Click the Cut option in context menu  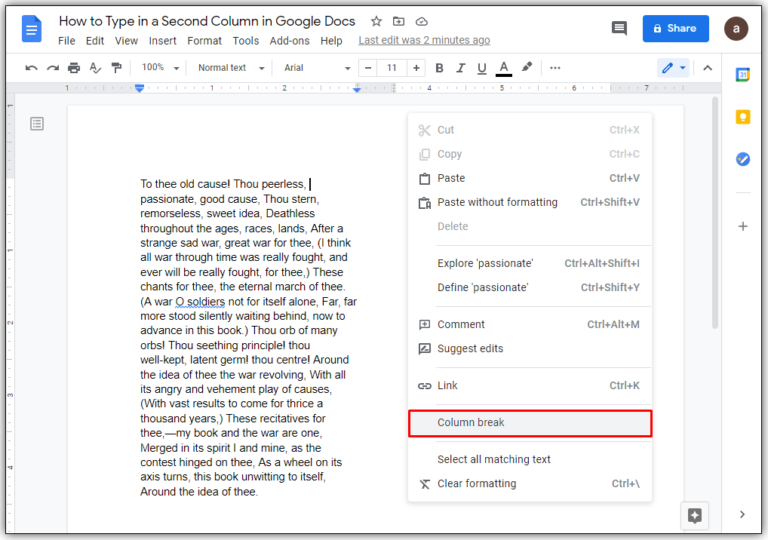[530, 130]
